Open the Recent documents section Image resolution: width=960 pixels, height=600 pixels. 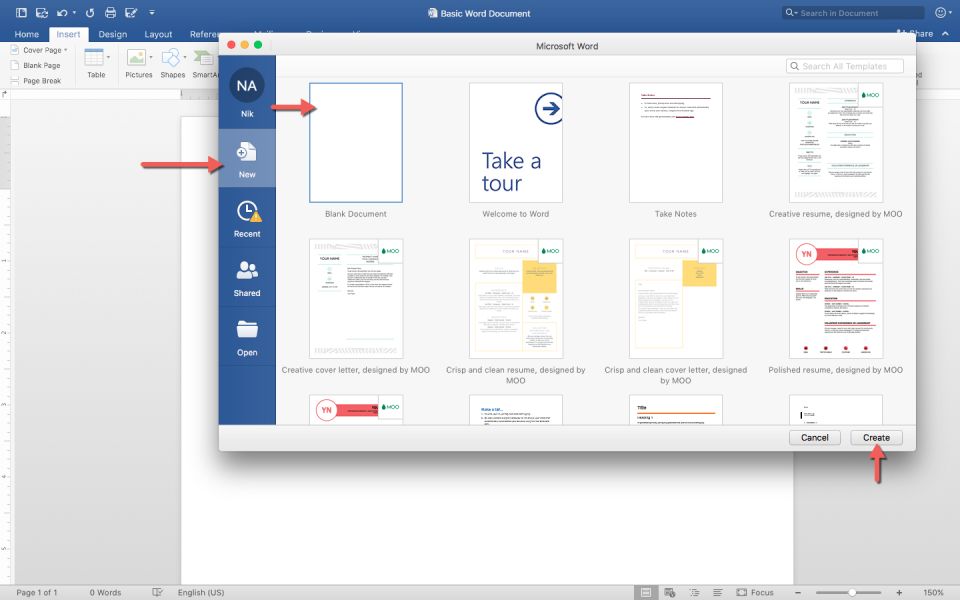[246, 218]
